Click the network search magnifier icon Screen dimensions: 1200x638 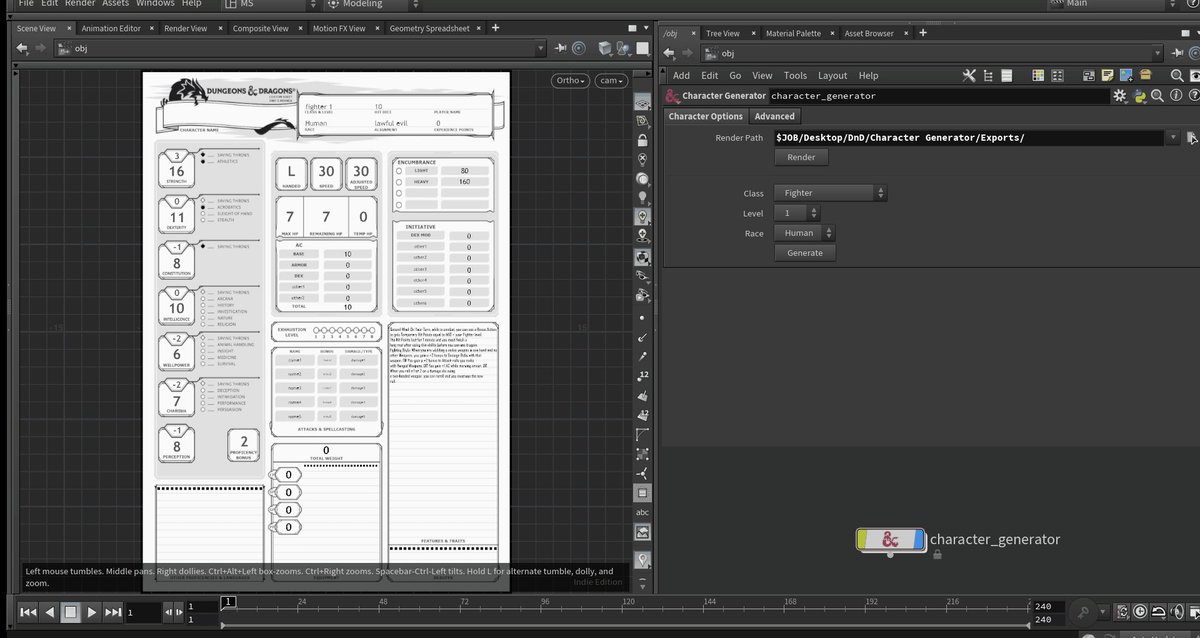click(1176, 75)
